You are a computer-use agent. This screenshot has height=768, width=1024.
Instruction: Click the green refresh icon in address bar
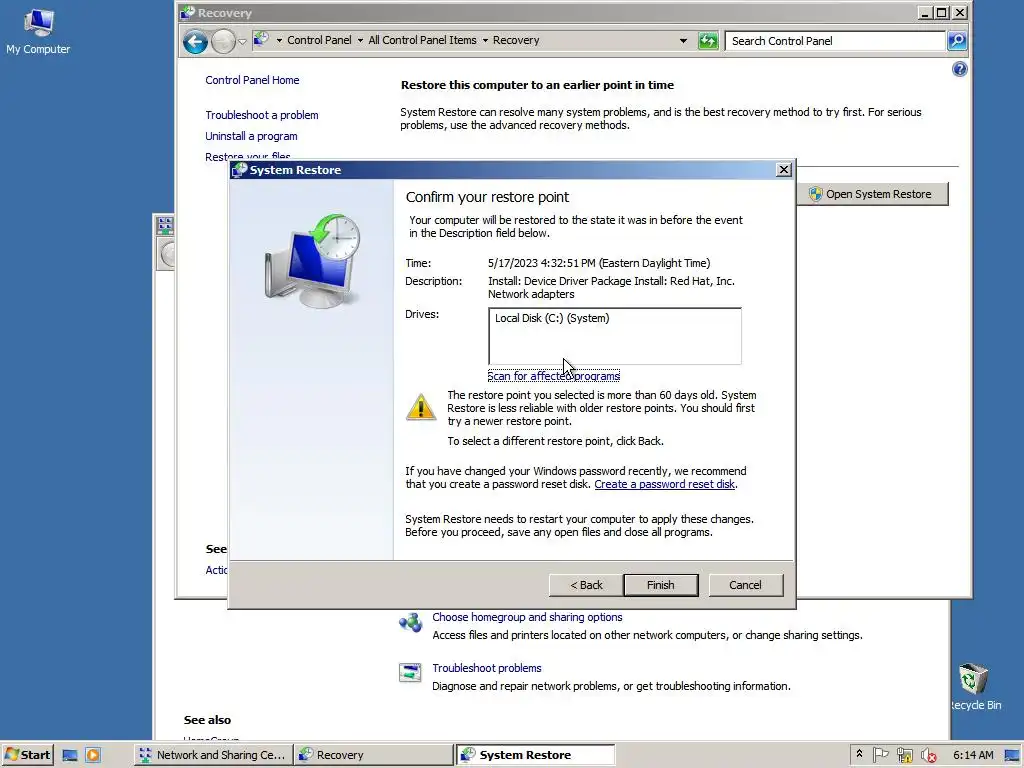[x=708, y=41]
